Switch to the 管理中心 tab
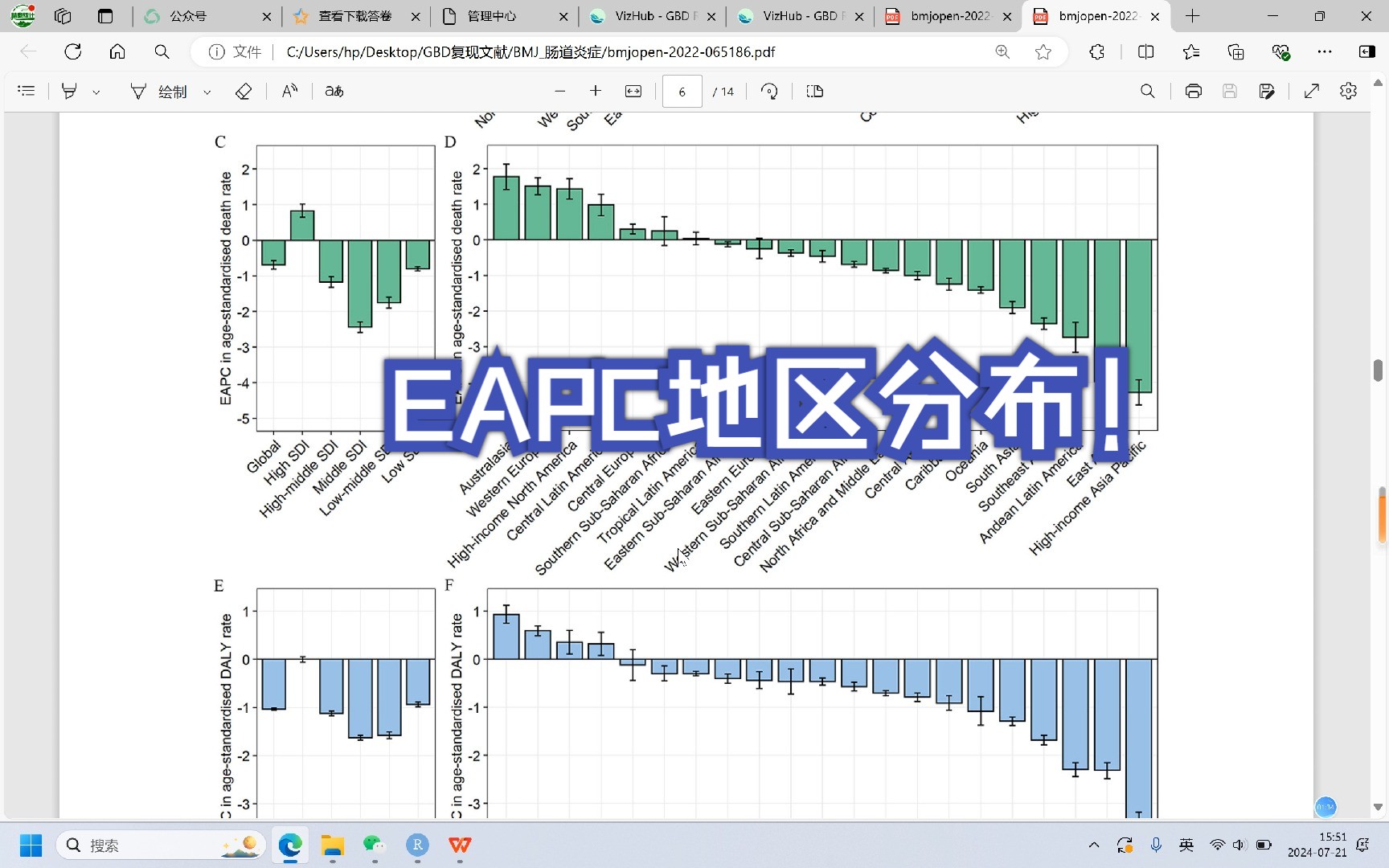Viewport: 1389px width, 868px height. click(x=503, y=15)
